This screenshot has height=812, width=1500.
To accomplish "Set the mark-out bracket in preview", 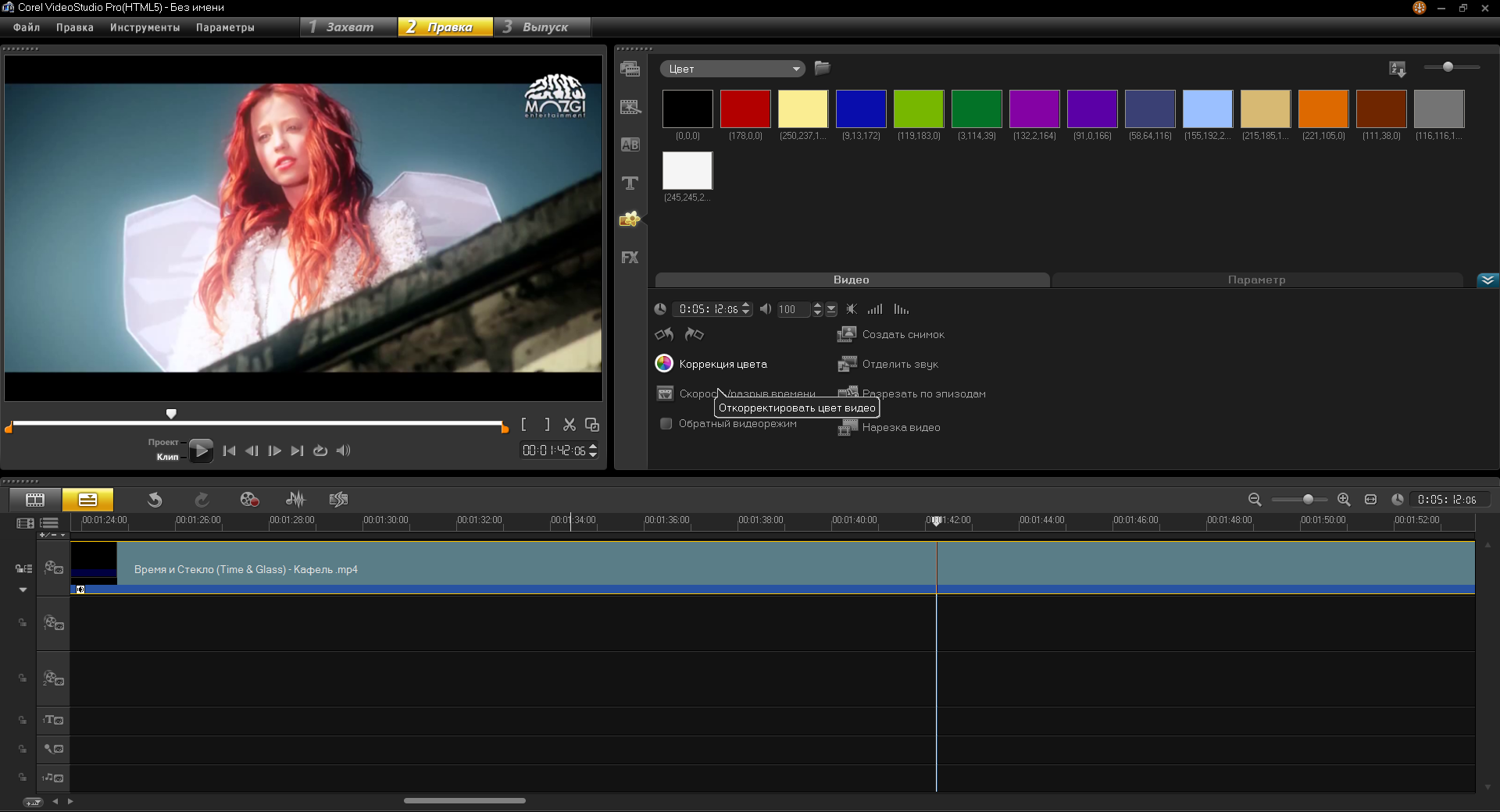I will point(547,425).
